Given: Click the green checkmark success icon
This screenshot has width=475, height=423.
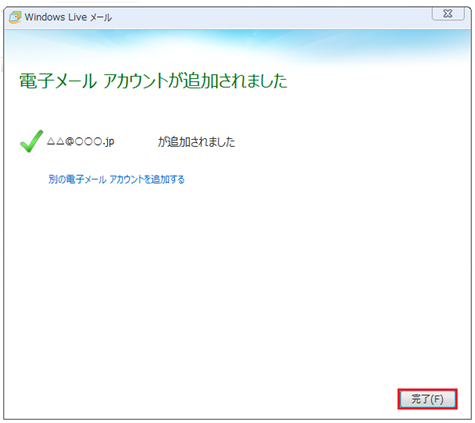Looking at the screenshot, I should coord(31,141).
